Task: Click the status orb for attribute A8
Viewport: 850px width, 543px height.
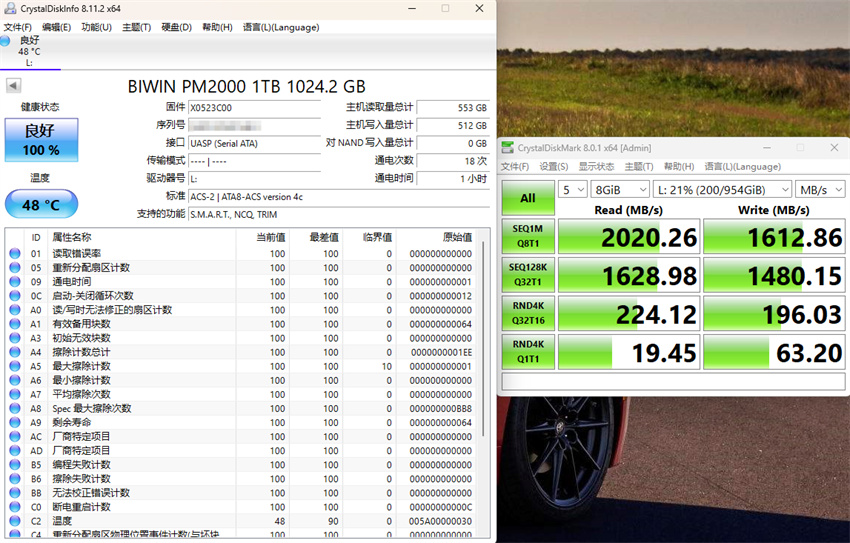Action: pos(15,408)
